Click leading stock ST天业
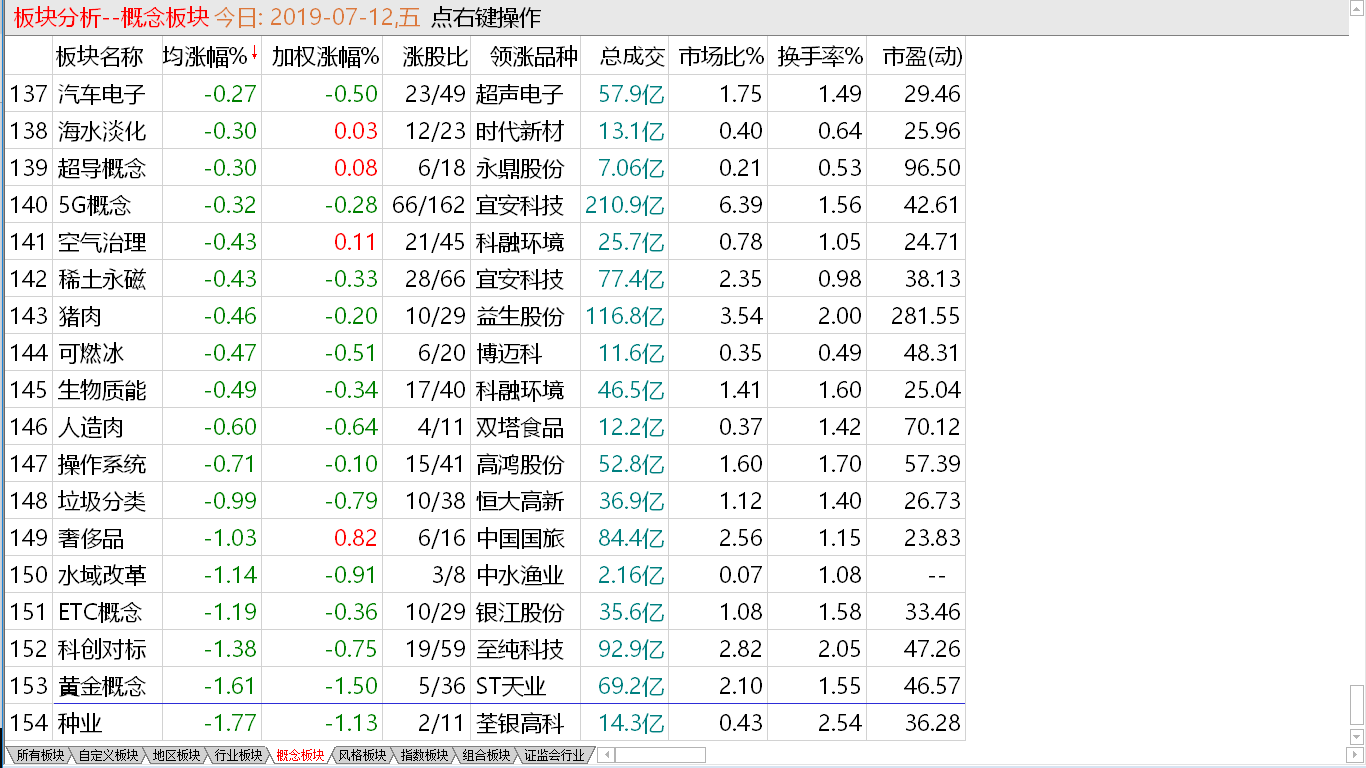The height and width of the screenshot is (768, 1366). 513,686
